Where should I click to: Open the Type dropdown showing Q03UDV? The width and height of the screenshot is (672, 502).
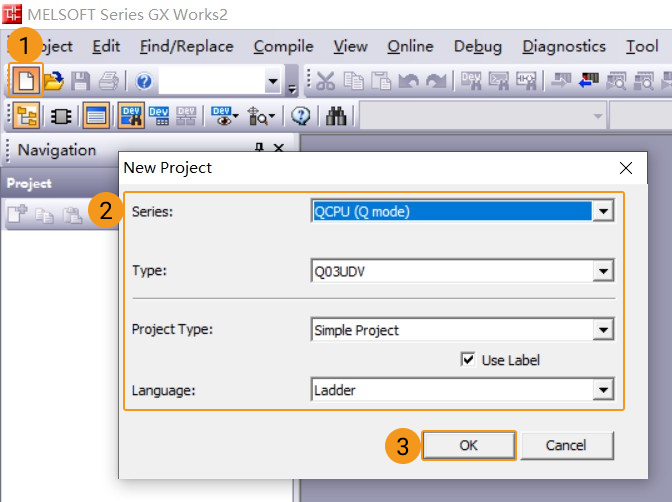pyautogui.click(x=603, y=271)
